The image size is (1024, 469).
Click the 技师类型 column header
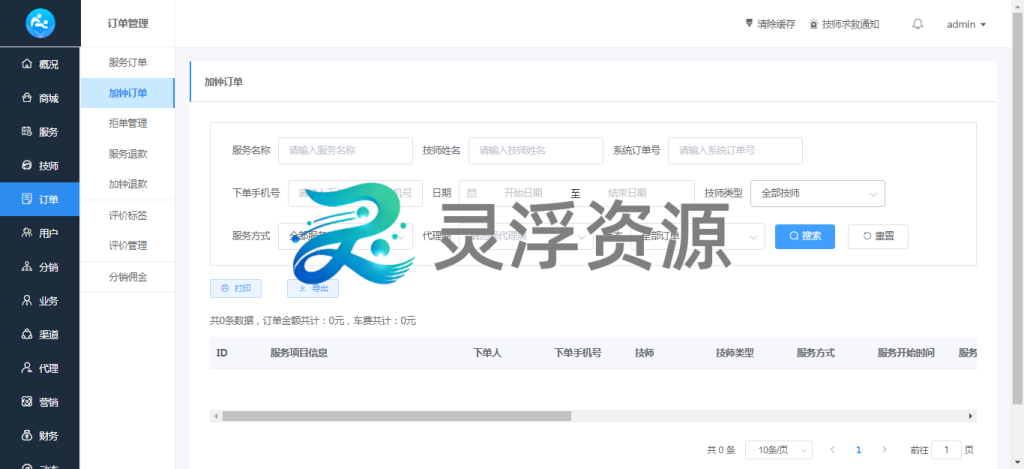click(735, 353)
